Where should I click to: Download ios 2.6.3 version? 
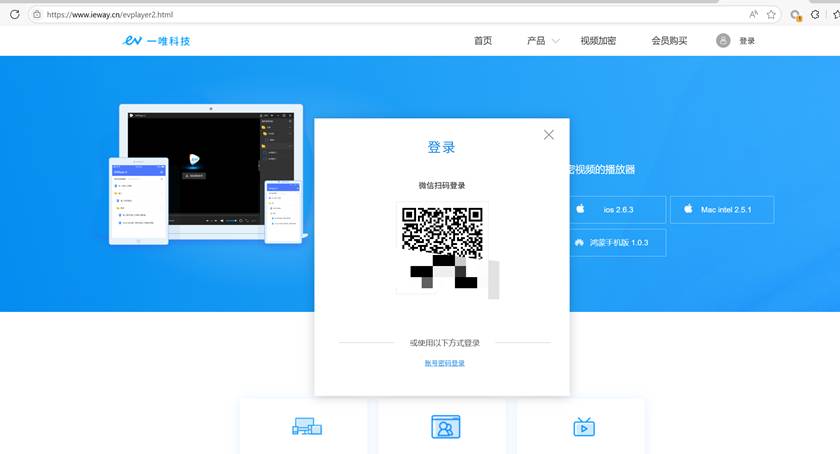click(618, 210)
